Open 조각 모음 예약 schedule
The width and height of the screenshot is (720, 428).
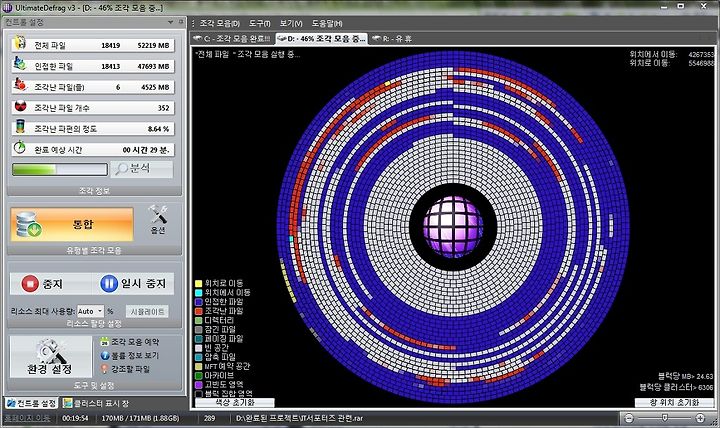click(130, 342)
